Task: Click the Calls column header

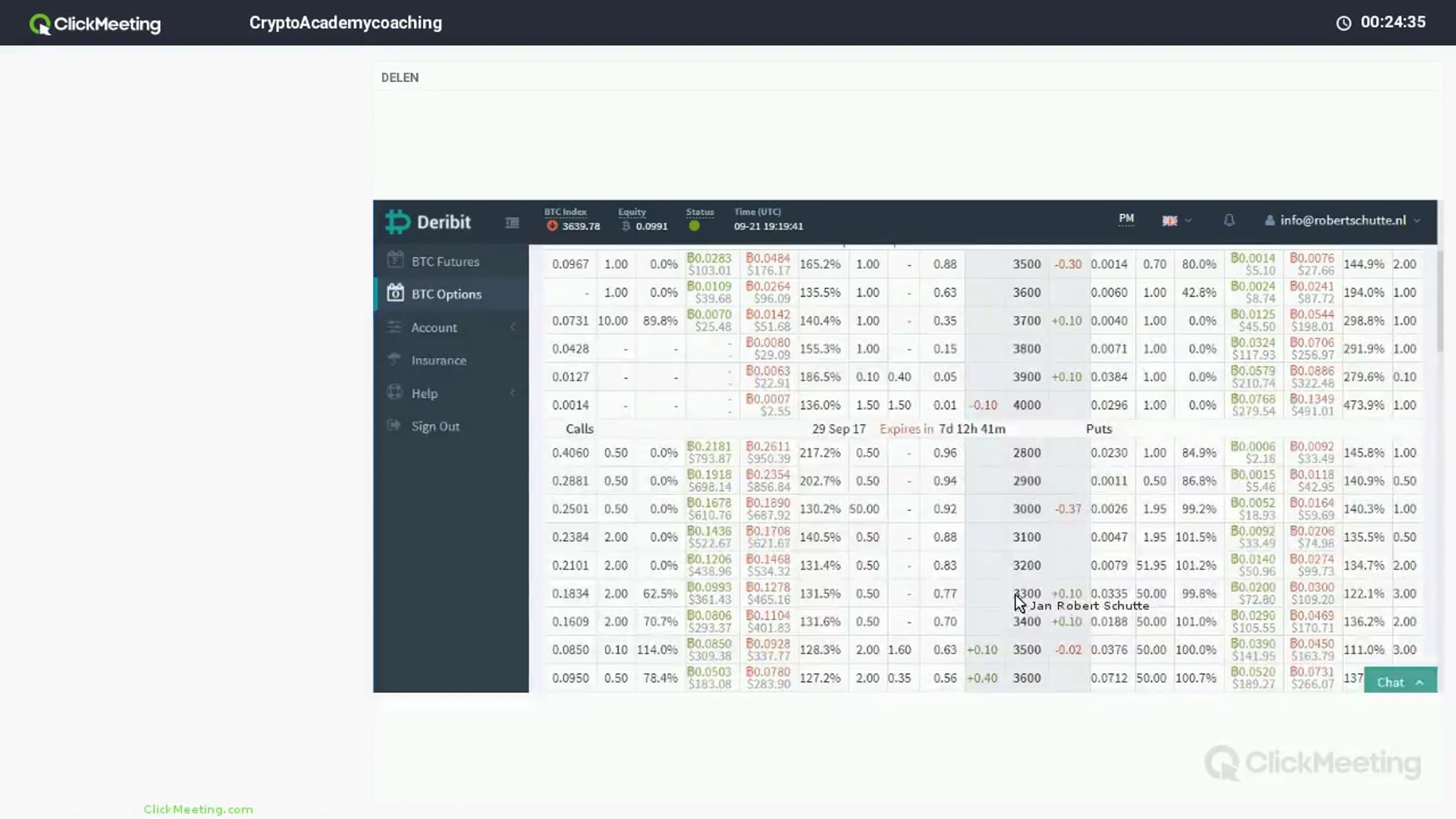Action: 579,429
